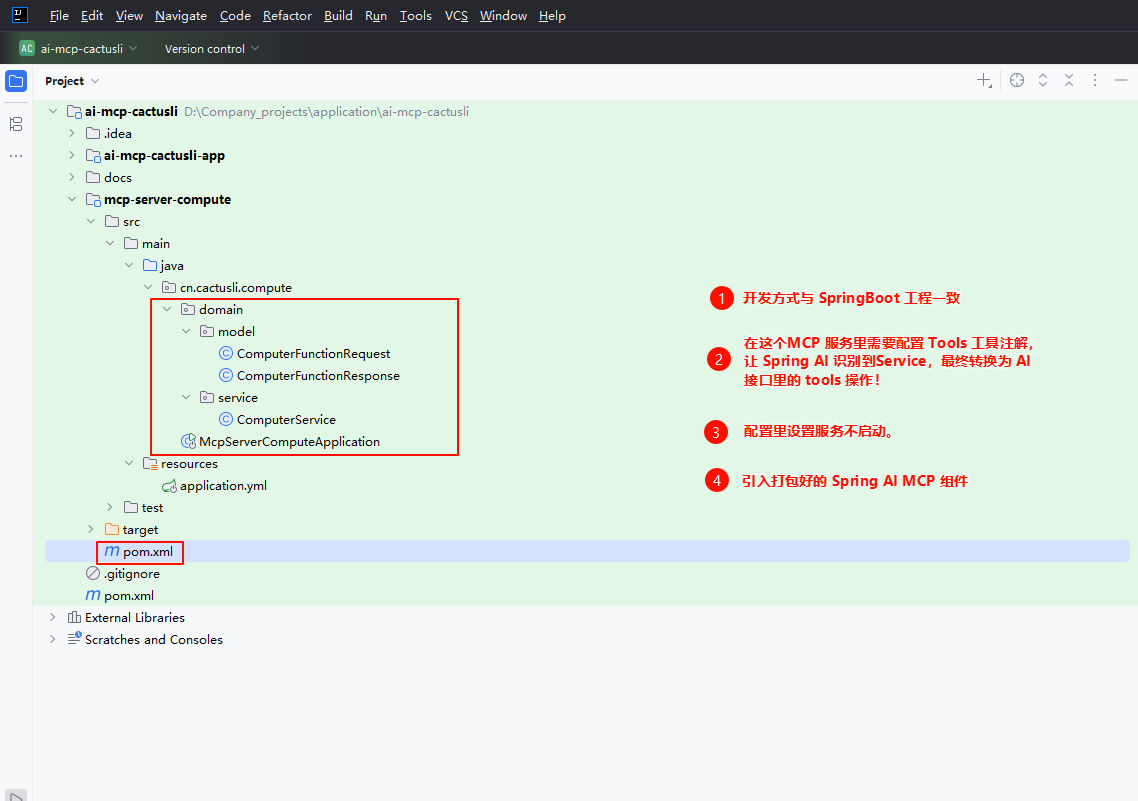Click the ComputerFunctionRequest class icon
Viewport: 1138px width, 801px height.
click(226, 353)
